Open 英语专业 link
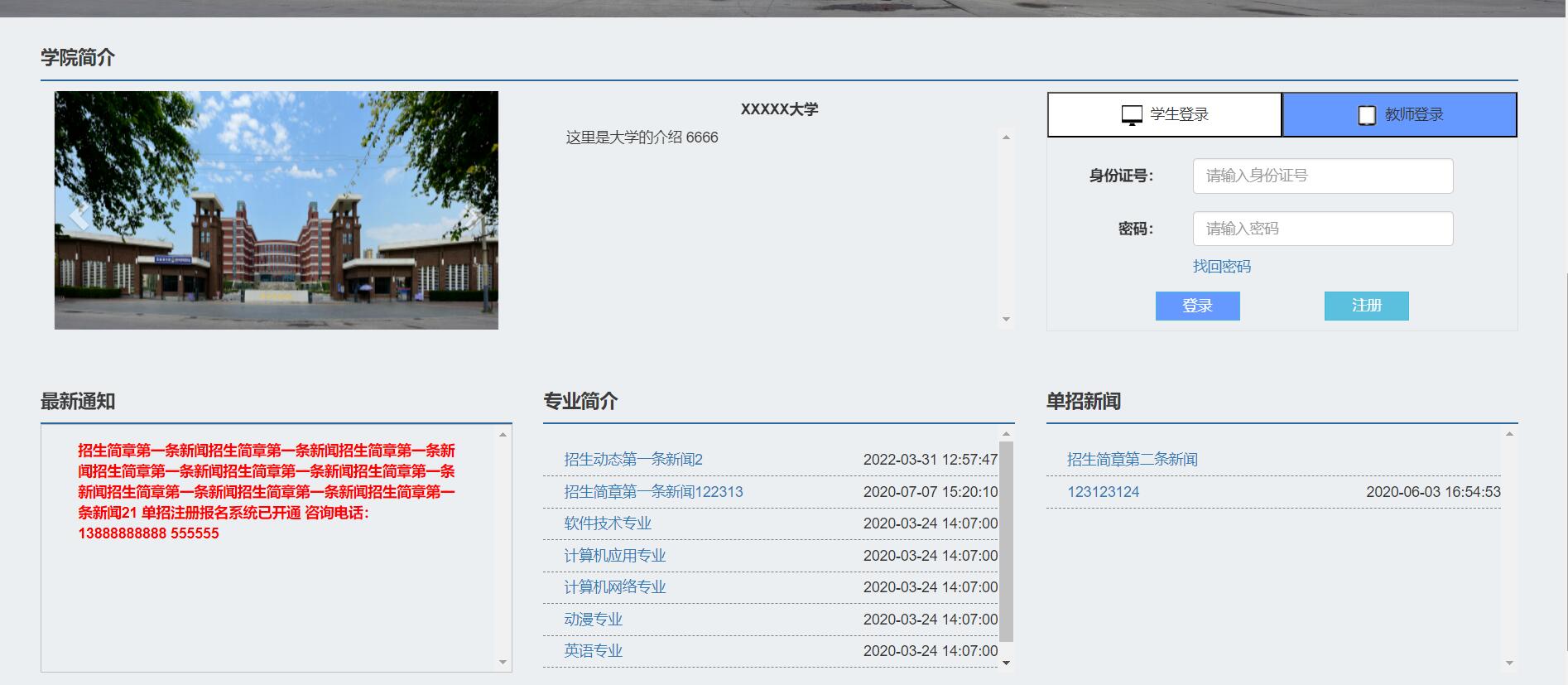Image resolution: width=1568 pixels, height=685 pixels. click(x=593, y=651)
